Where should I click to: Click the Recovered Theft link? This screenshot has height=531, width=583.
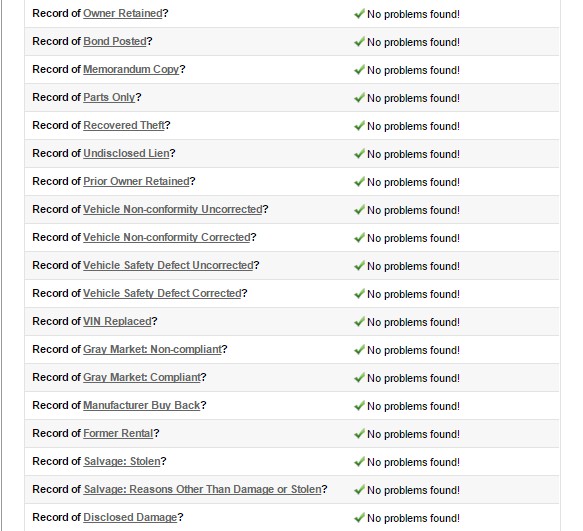tap(124, 125)
